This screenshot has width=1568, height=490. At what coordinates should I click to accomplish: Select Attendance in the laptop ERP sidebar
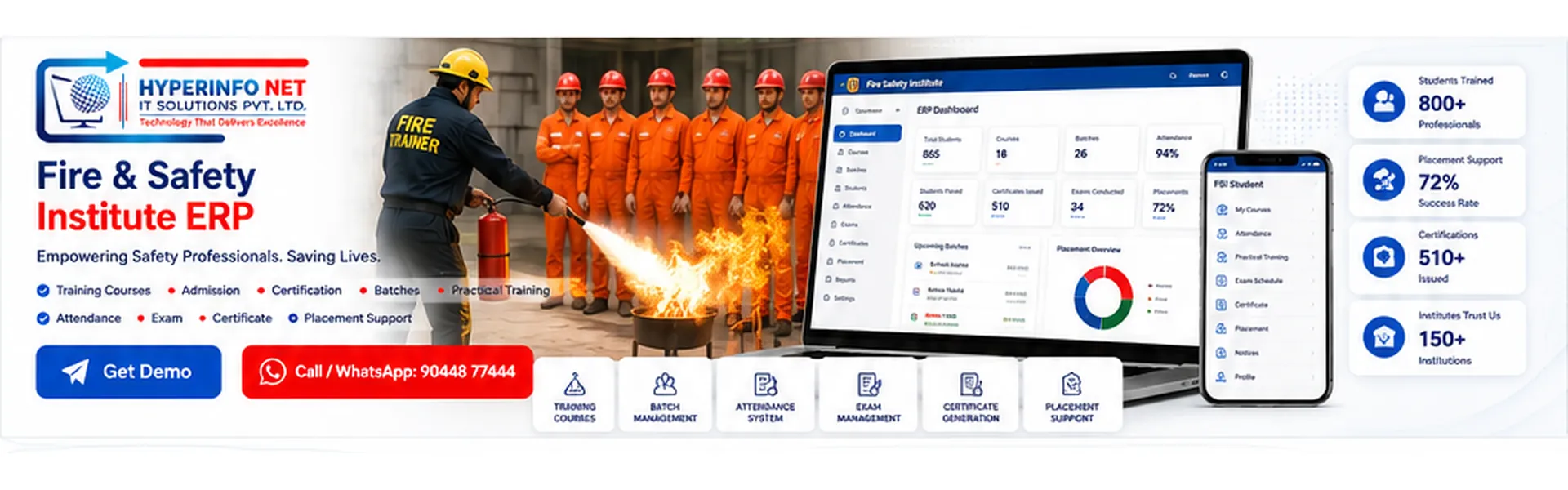[x=853, y=207]
